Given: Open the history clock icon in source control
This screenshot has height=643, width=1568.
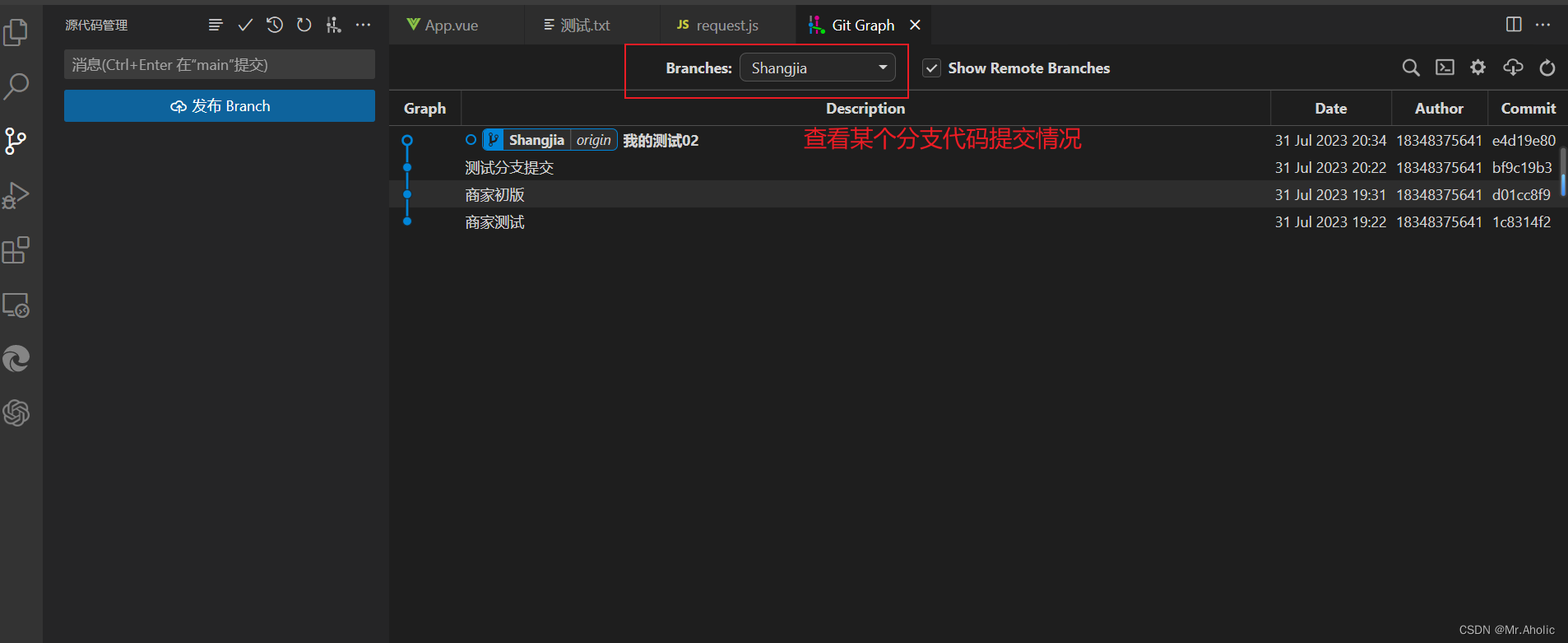Looking at the screenshot, I should tap(275, 26).
